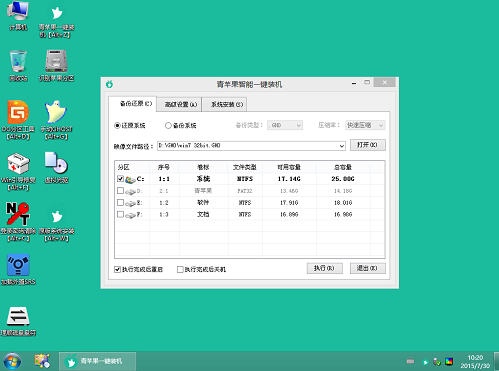Click the E: drive icon in the partition list

(x=130, y=203)
